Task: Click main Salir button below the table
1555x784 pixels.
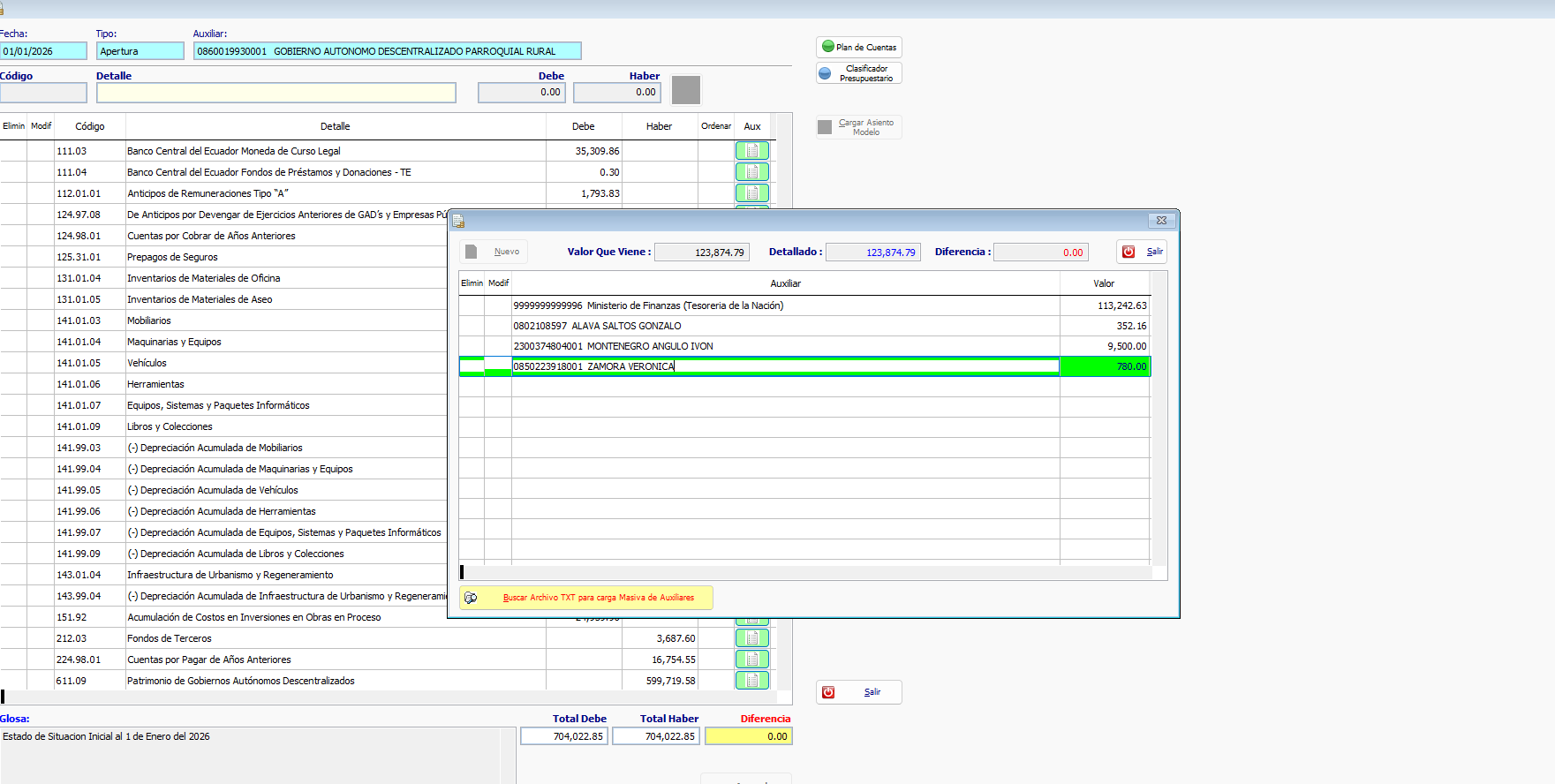Action: pyautogui.click(x=858, y=692)
